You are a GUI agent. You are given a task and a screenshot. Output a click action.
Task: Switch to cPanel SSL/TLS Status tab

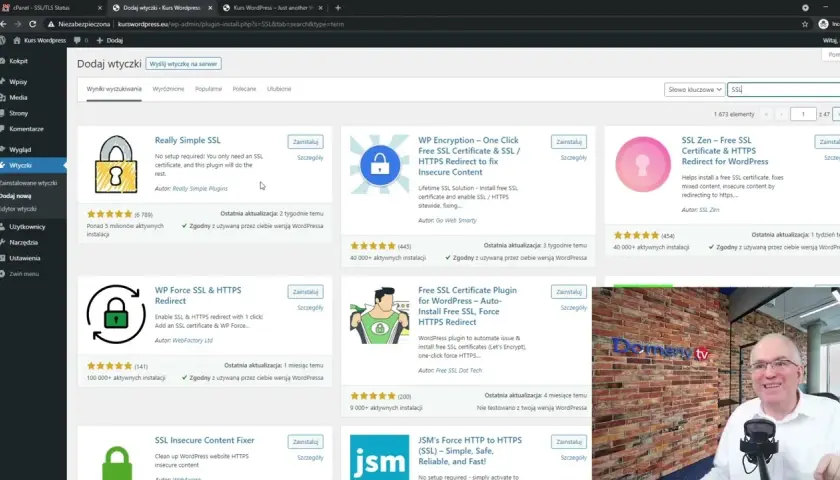tap(52, 8)
